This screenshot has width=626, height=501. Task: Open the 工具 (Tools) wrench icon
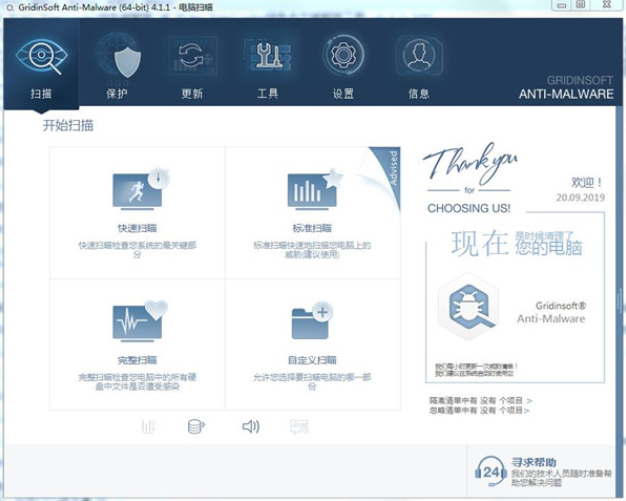coord(267,55)
